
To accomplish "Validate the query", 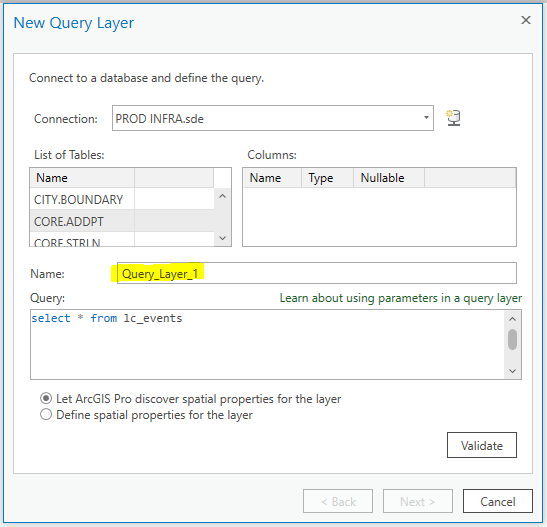I will point(482,445).
